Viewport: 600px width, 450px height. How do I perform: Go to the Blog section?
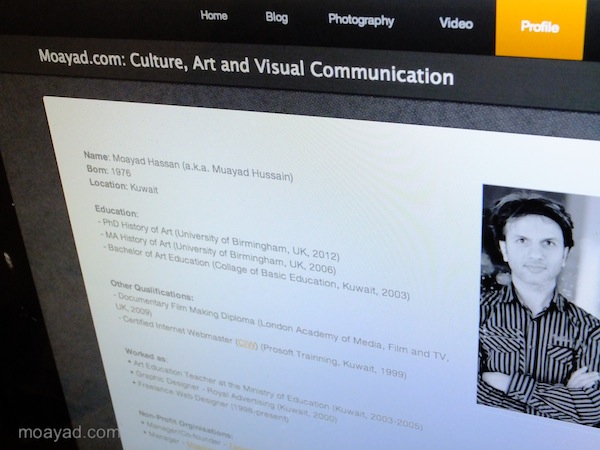[x=277, y=17]
